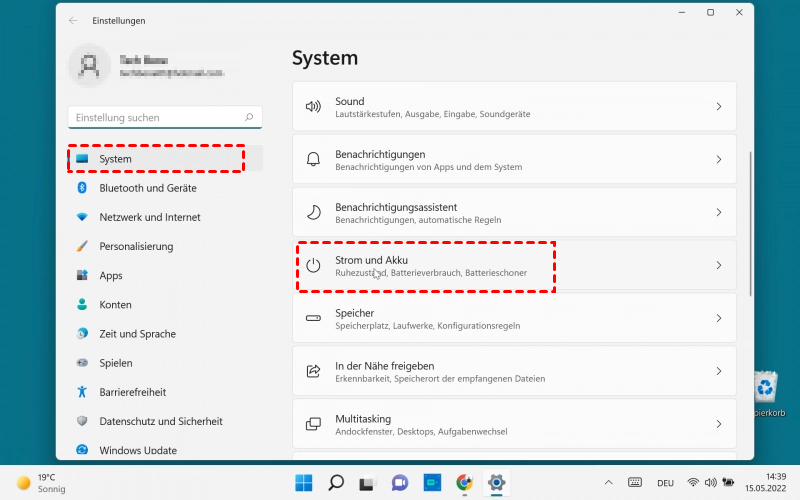The image size is (800, 500).
Task: Open the Sound settings title
Action: tap(349, 101)
